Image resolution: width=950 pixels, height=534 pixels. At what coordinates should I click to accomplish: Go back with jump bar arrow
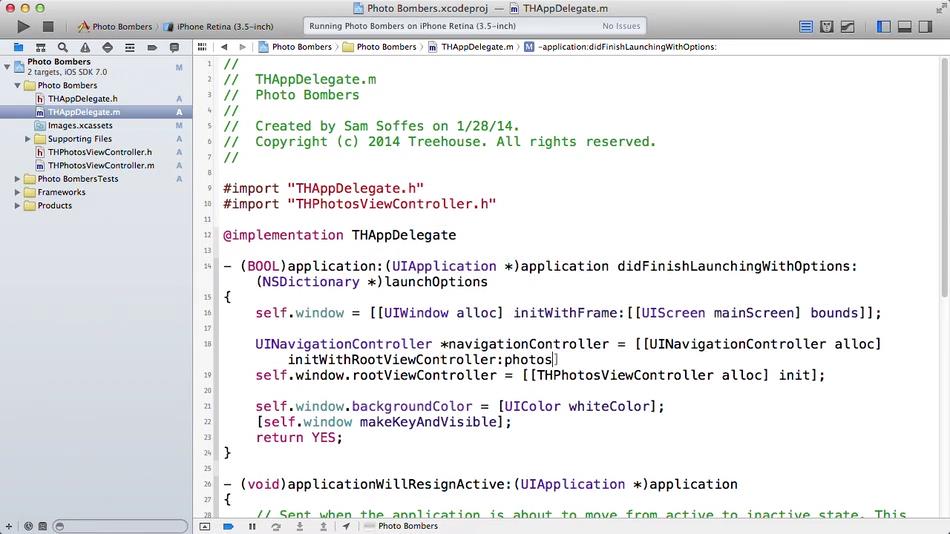224,47
